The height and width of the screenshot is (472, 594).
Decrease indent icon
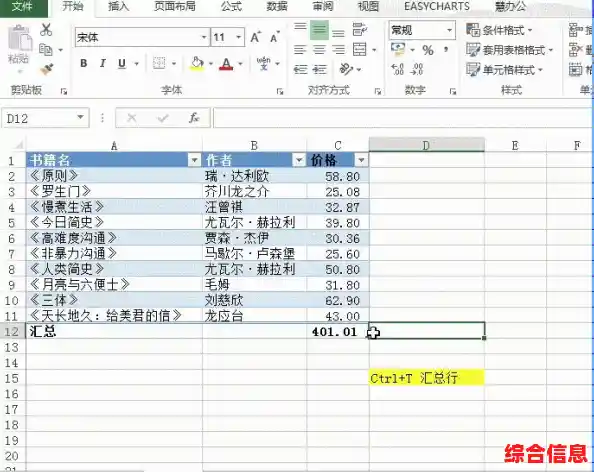pos(301,69)
